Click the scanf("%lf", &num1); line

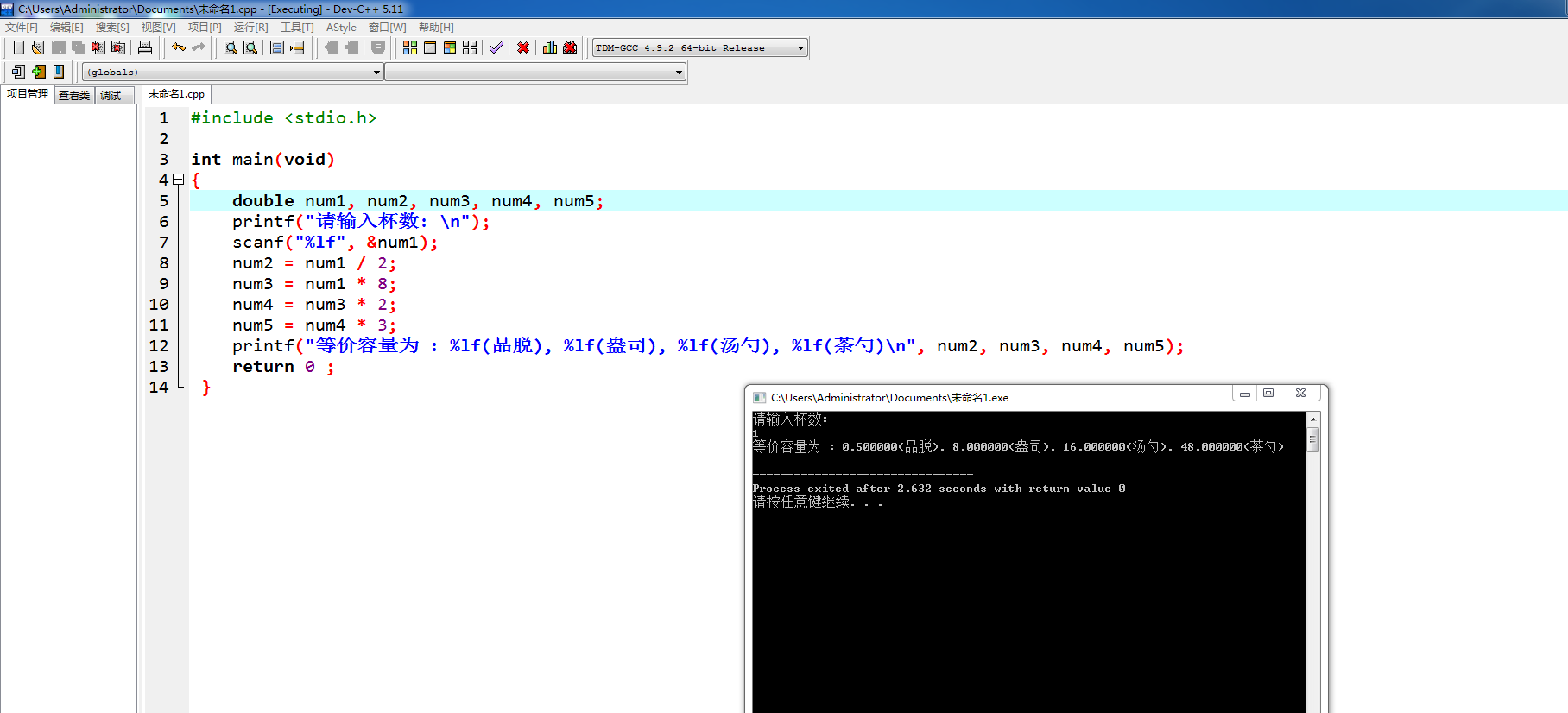click(x=335, y=243)
